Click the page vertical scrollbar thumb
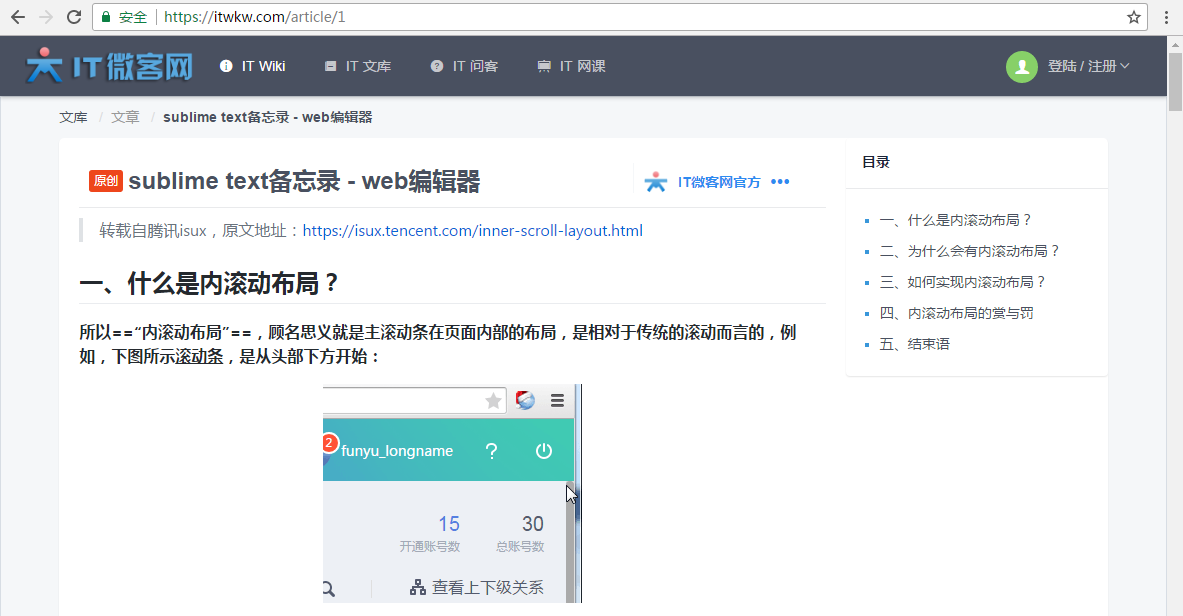 (1175, 82)
